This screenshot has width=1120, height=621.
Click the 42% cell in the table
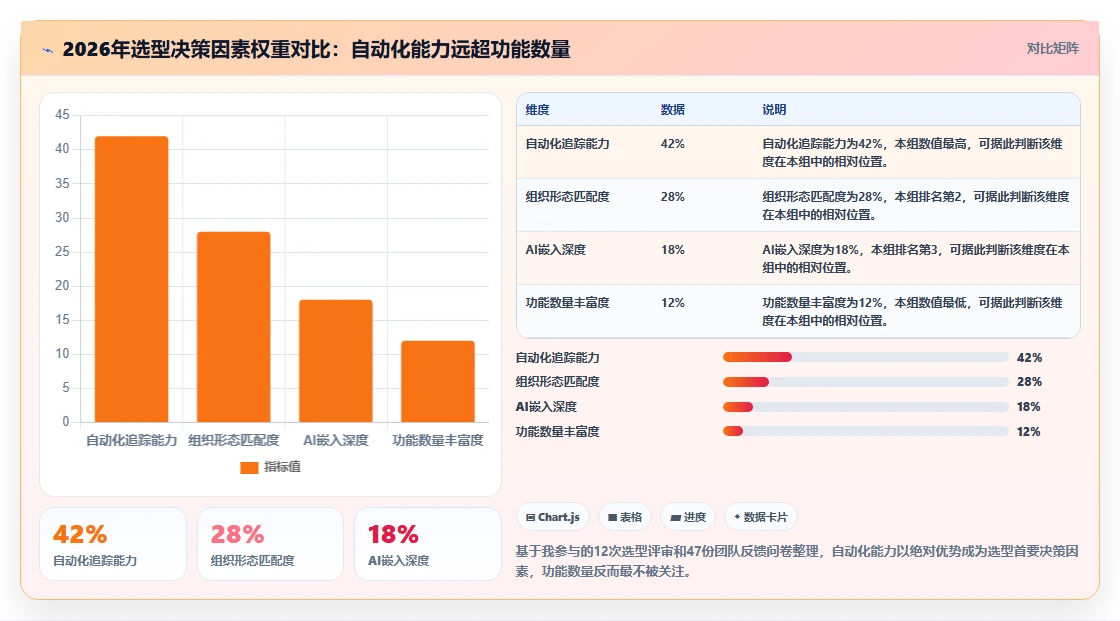click(x=672, y=144)
